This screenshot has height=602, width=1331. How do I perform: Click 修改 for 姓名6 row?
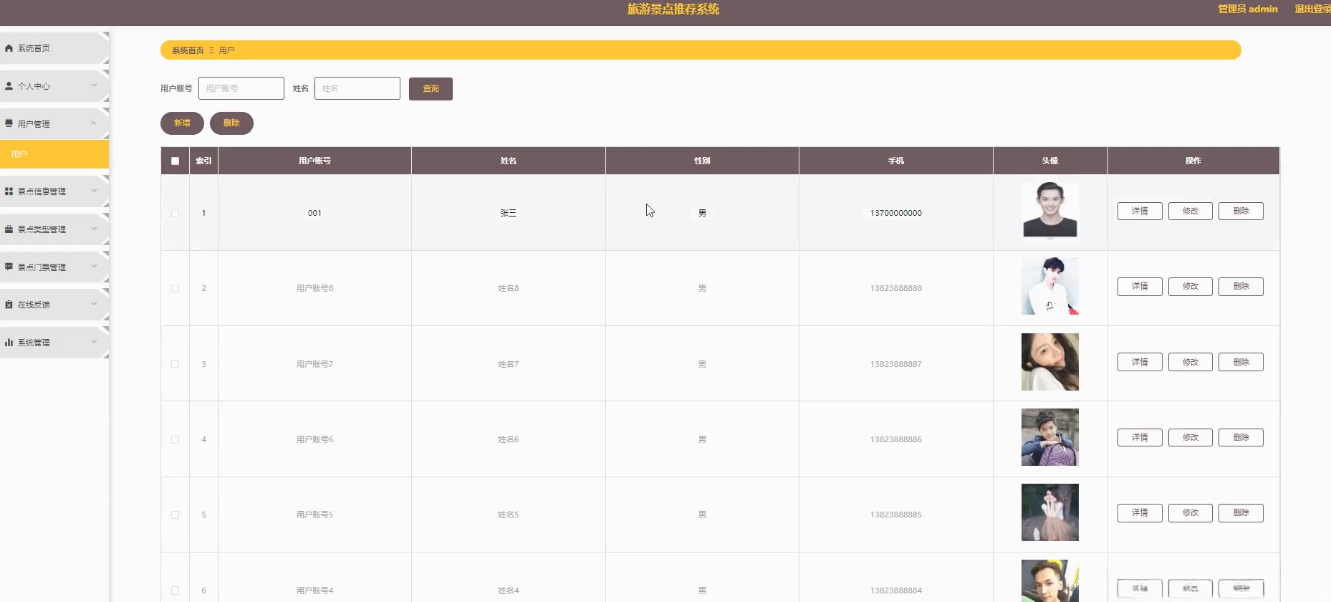(1190, 438)
